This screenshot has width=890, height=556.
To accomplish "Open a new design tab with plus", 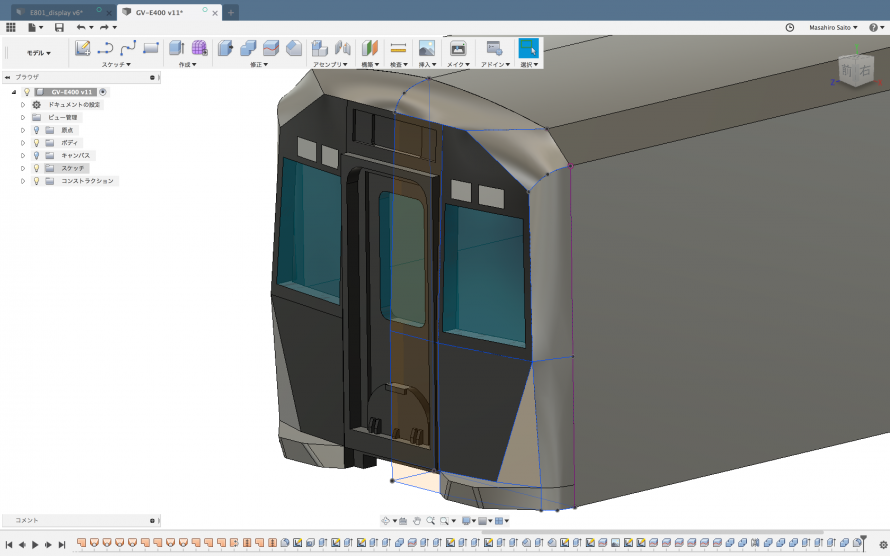I will pyautogui.click(x=230, y=12).
